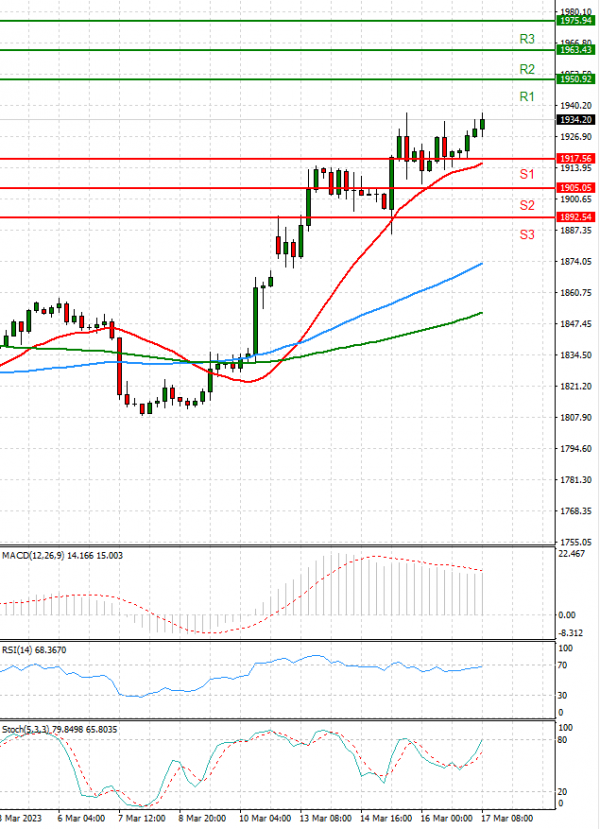Viewport: 600px width, 829px height.
Task: Select the S1 support label
Action: tap(527, 174)
